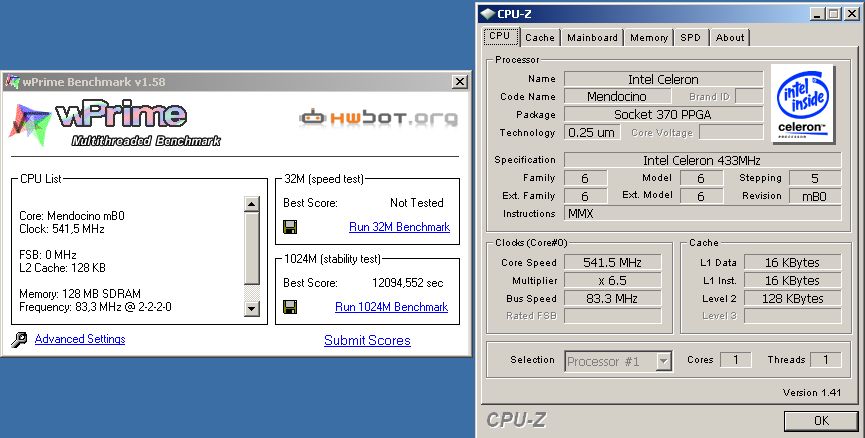
Task: Click the Specification field Intel Celeron 433MHz
Action: point(702,160)
